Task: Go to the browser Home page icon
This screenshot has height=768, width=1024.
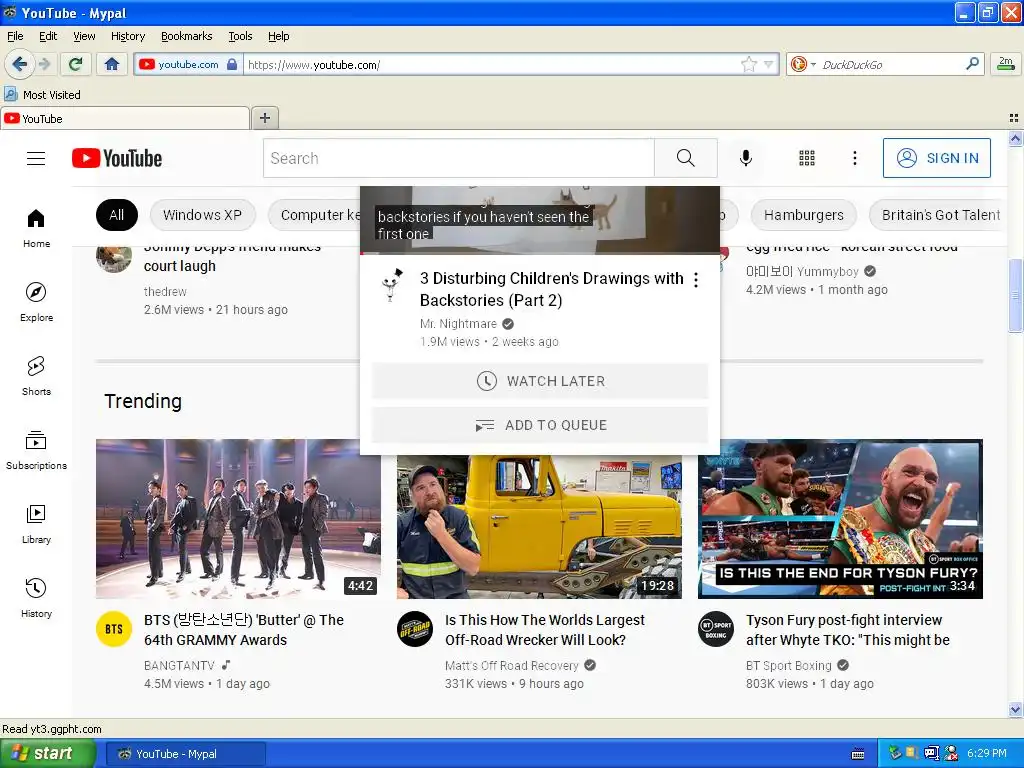Action: pos(112,64)
